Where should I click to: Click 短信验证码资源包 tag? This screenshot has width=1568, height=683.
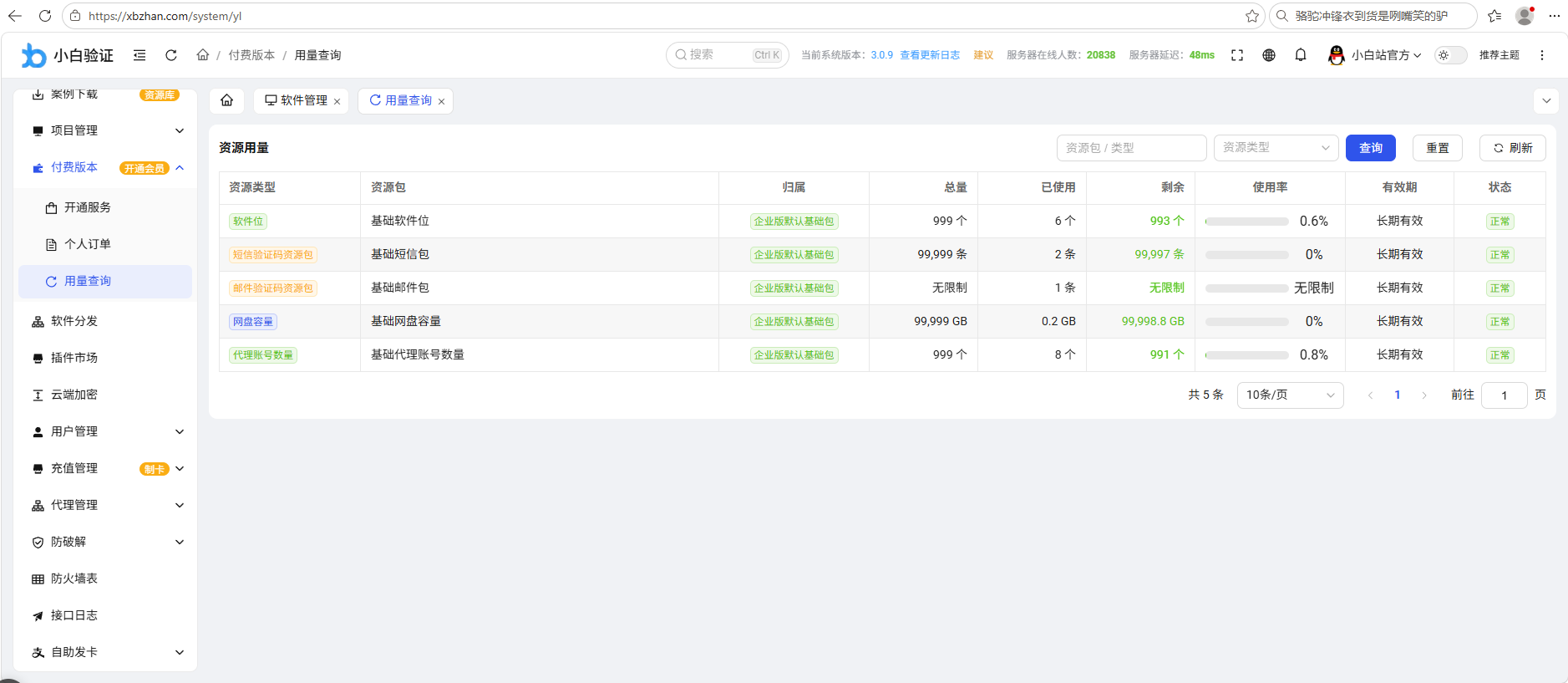point(273,255)
